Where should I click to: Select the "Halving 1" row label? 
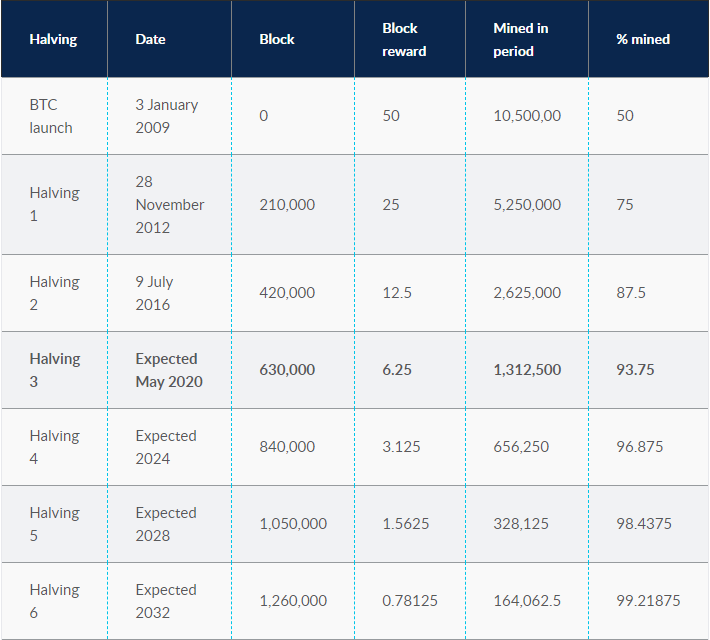coord(54,204)
